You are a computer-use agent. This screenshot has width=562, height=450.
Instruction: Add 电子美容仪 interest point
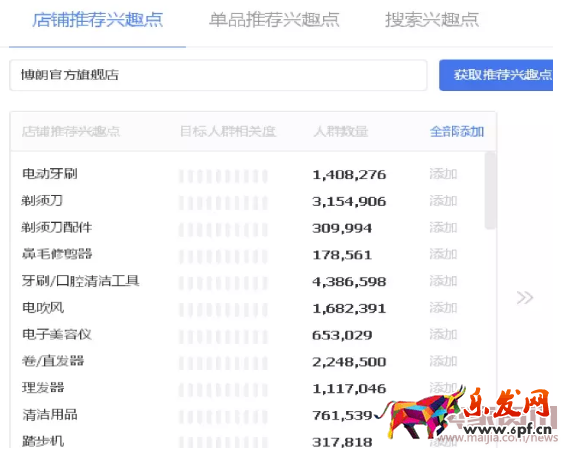coord(443,335)
